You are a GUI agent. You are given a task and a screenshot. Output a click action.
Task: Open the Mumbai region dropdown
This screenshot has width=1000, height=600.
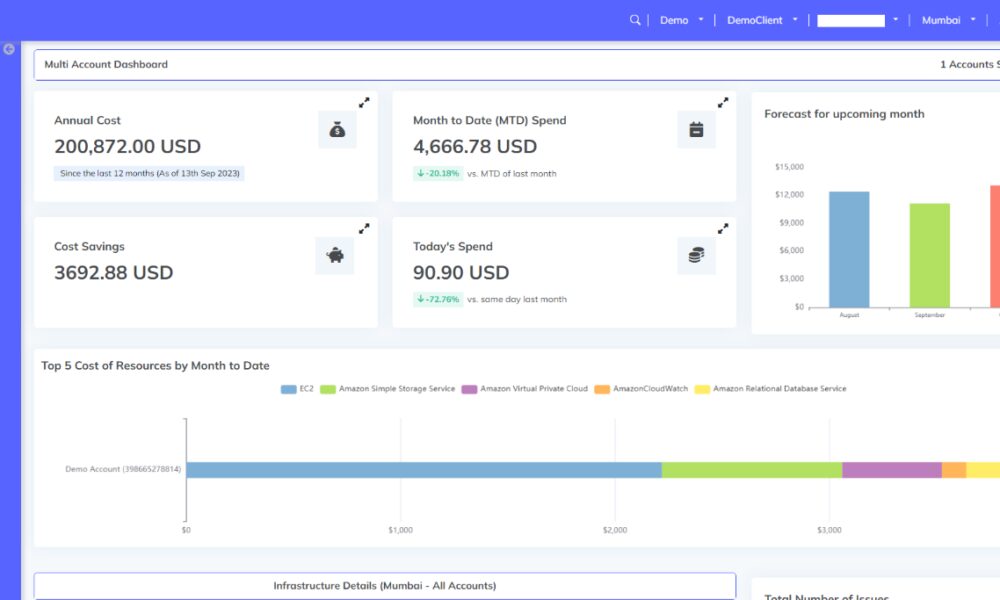(948, 20)
